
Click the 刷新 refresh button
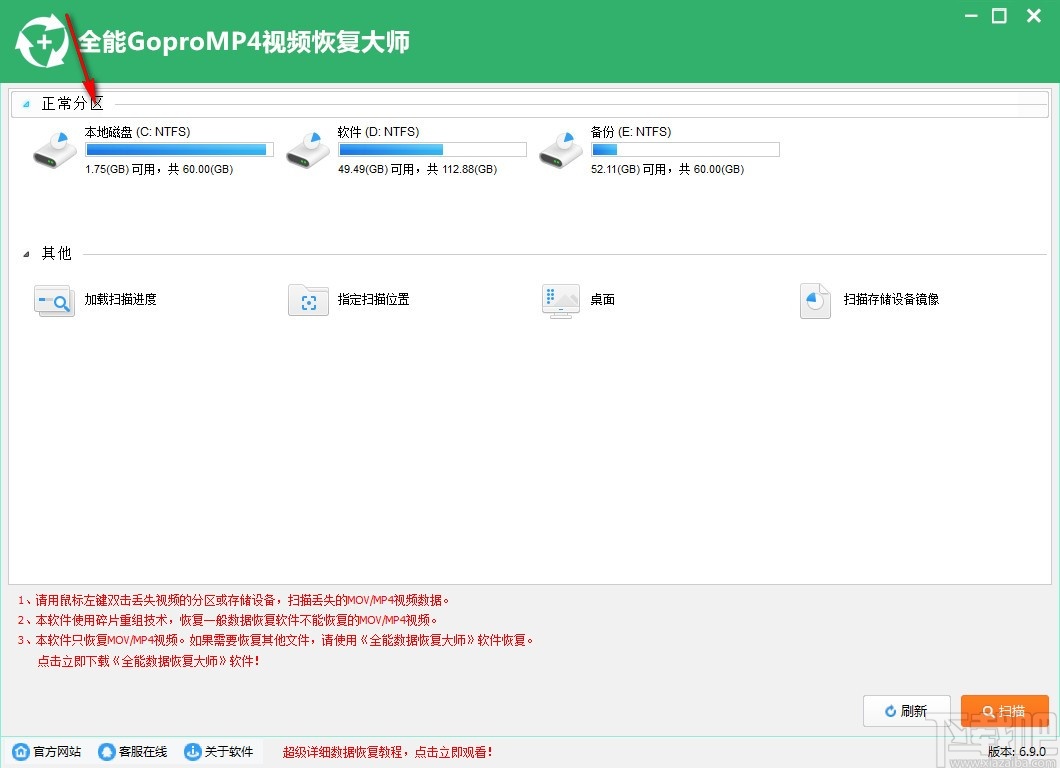click(907, 711)
